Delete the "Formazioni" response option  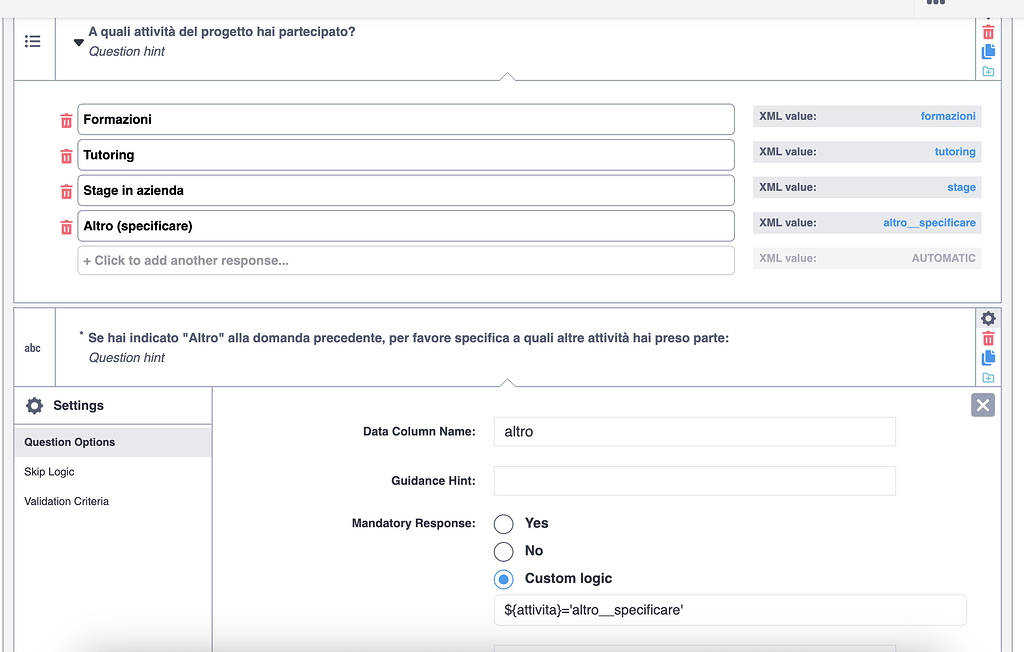point(66,119)
